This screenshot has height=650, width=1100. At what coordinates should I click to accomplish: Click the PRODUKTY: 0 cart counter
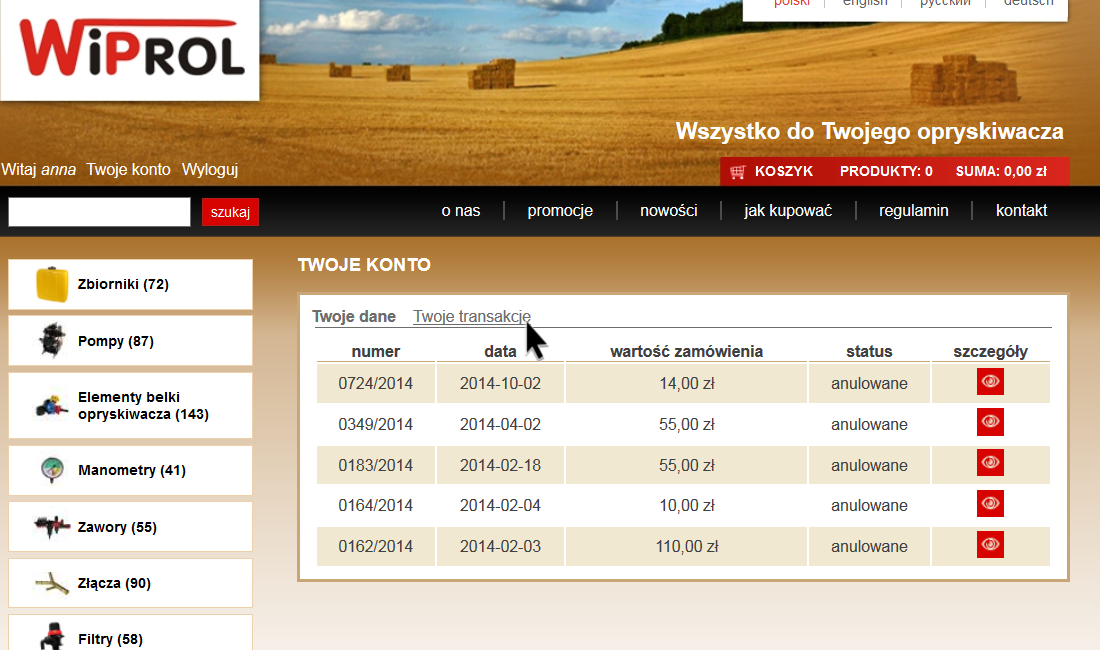886,171
